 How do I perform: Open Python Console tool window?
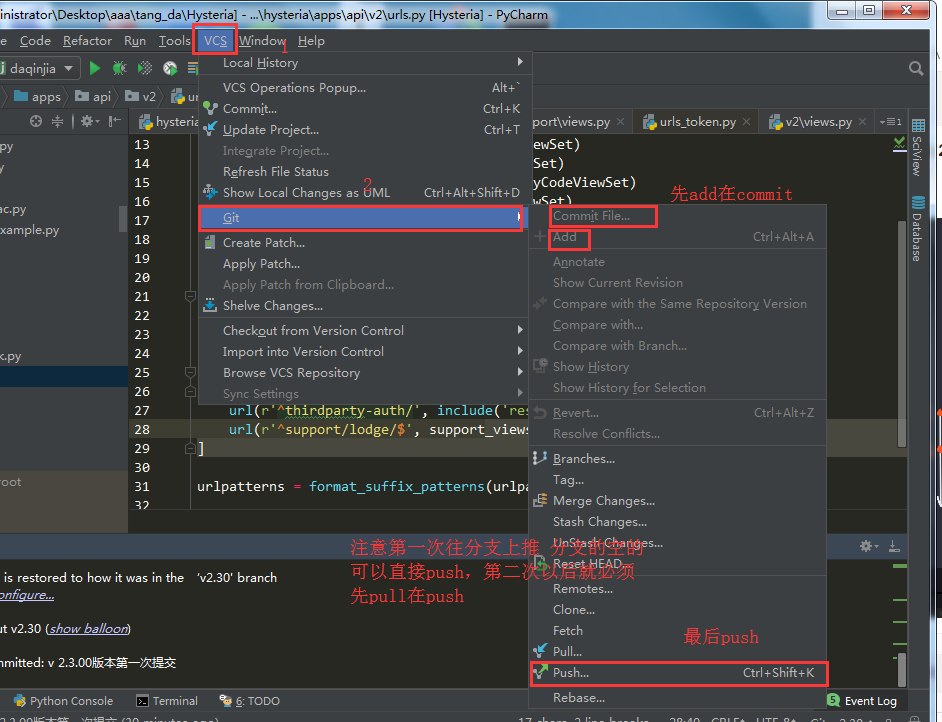click(x=63, y=701)
